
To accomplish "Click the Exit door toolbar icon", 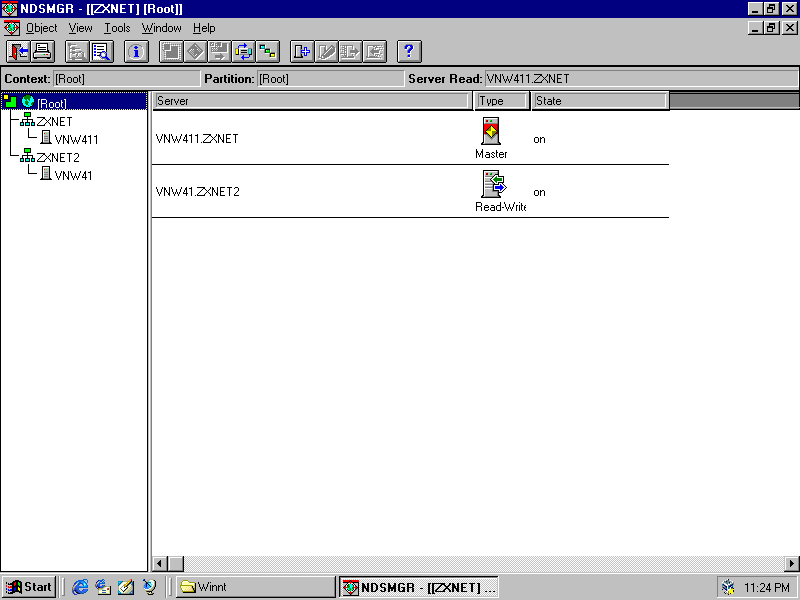I will (x=18, y=52).
